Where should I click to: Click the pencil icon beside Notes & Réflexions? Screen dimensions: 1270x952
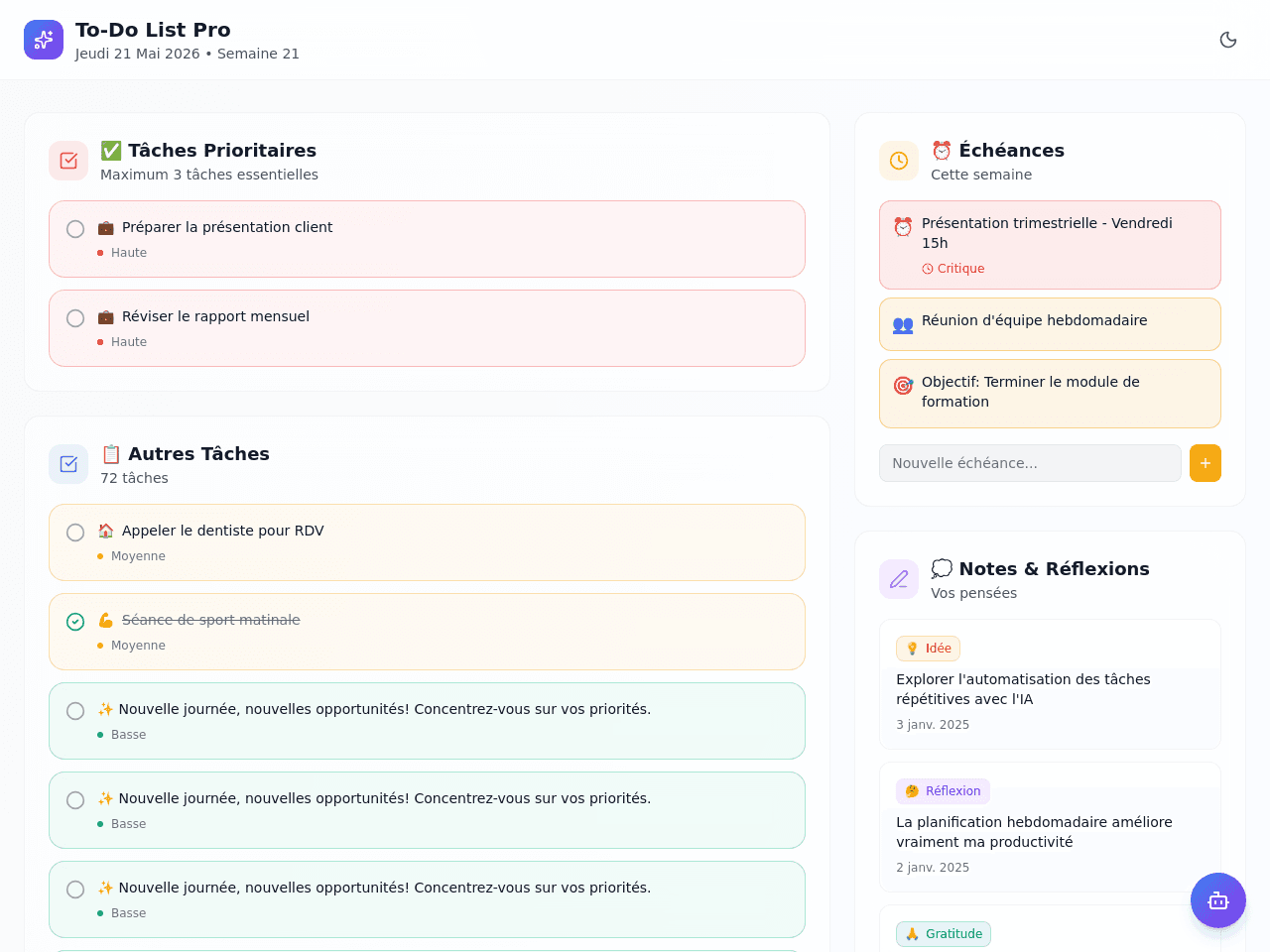point(899,579)
